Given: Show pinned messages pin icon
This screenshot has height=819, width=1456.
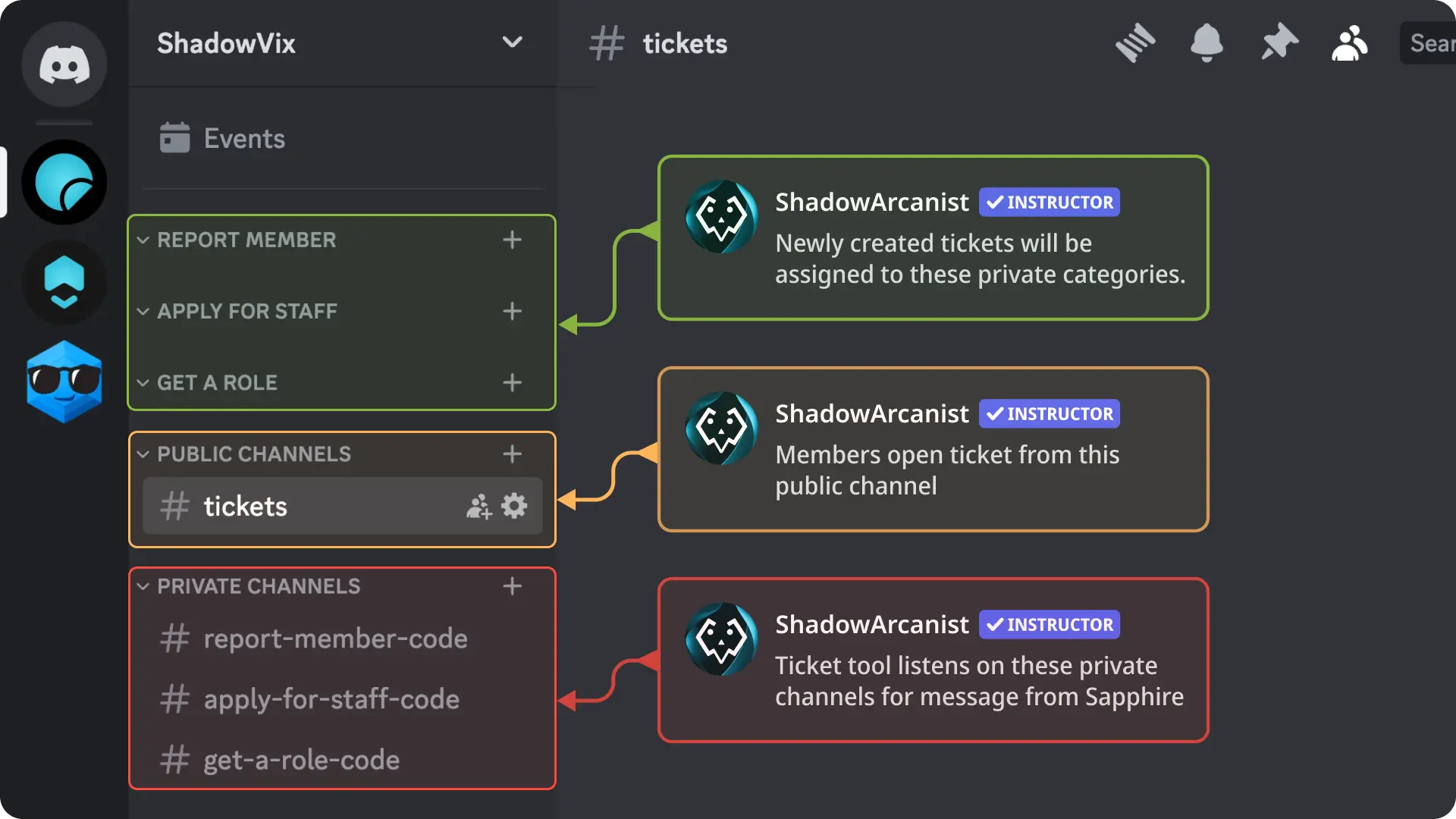Looking at the screenshot, I should click(x=1279, y=42).
